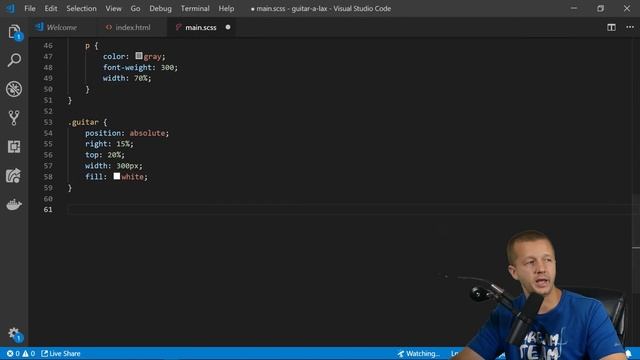Click line number 53 in gutter
Viewport: 640px width, 360px height.
pos(48,122)
